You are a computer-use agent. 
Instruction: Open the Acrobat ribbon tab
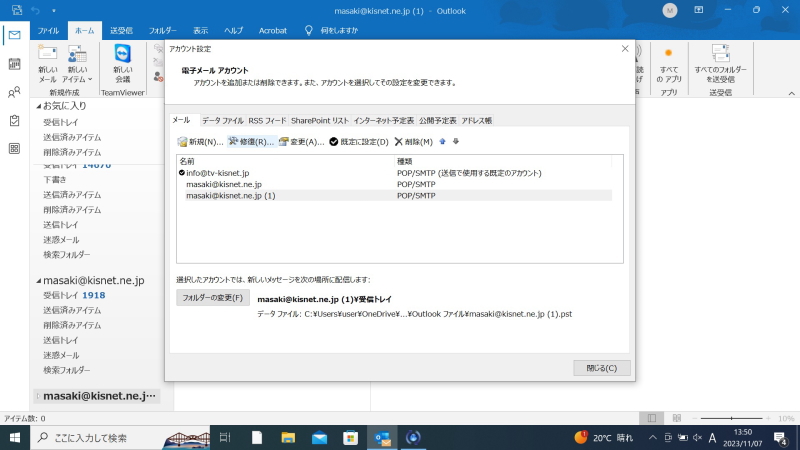click(x=272, y=31)
